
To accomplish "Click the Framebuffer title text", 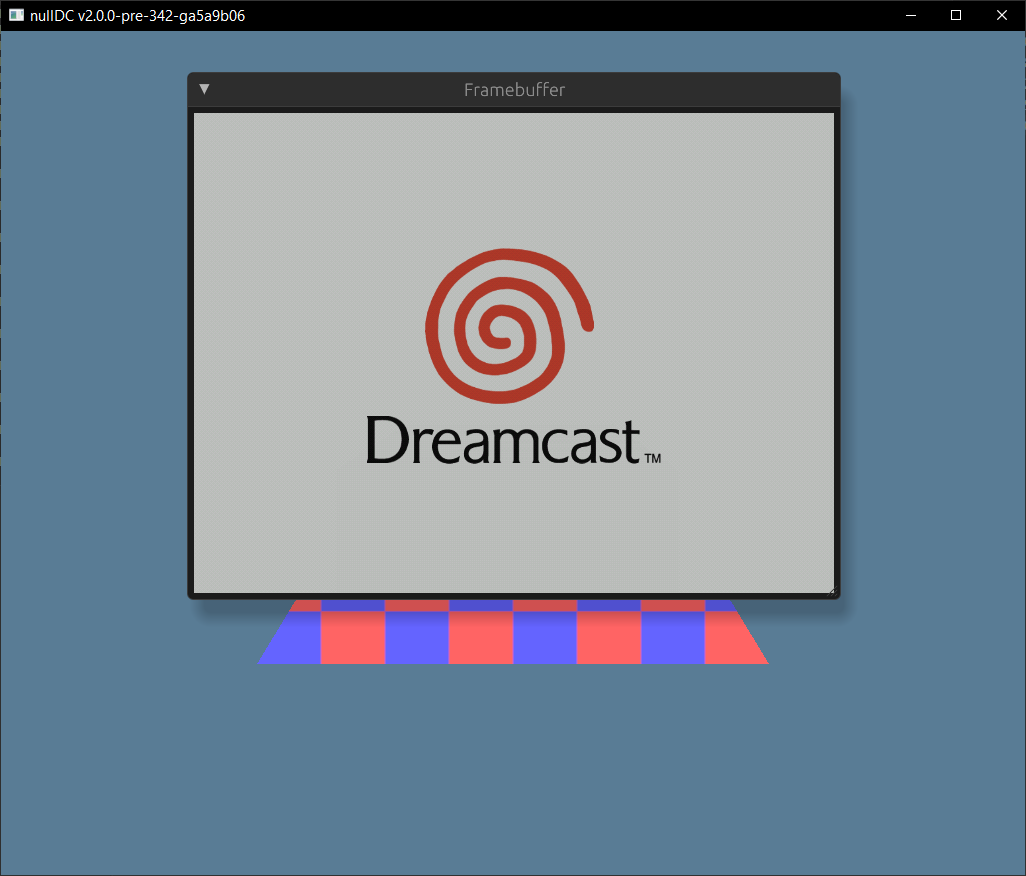I will click(514, 90).
